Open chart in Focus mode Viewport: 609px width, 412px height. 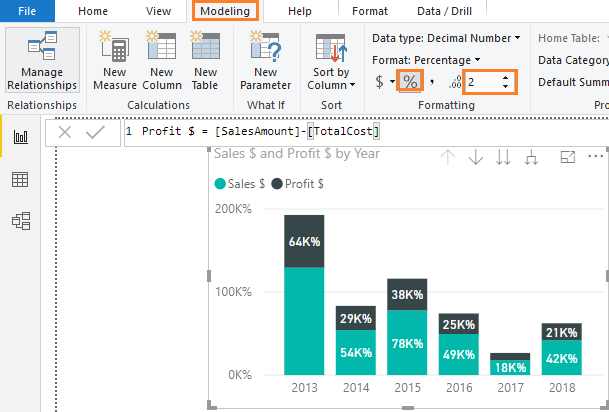567,157
